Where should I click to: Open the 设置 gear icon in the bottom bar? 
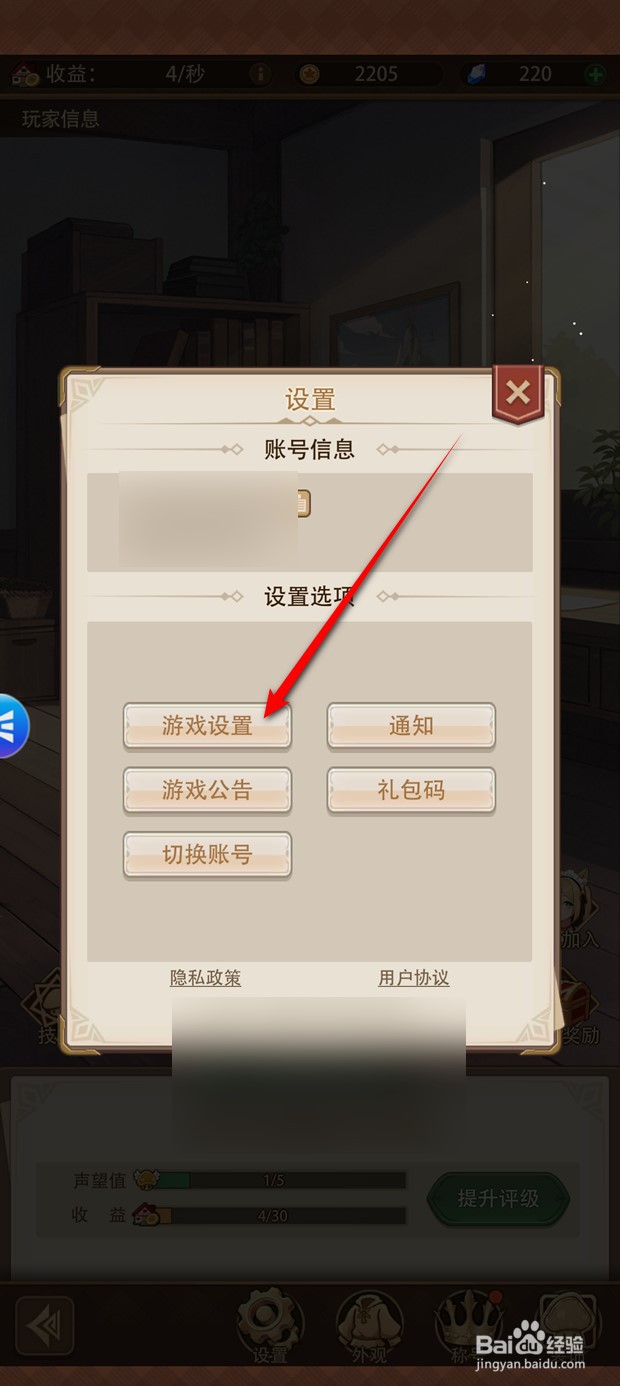tap(270, 1324)
